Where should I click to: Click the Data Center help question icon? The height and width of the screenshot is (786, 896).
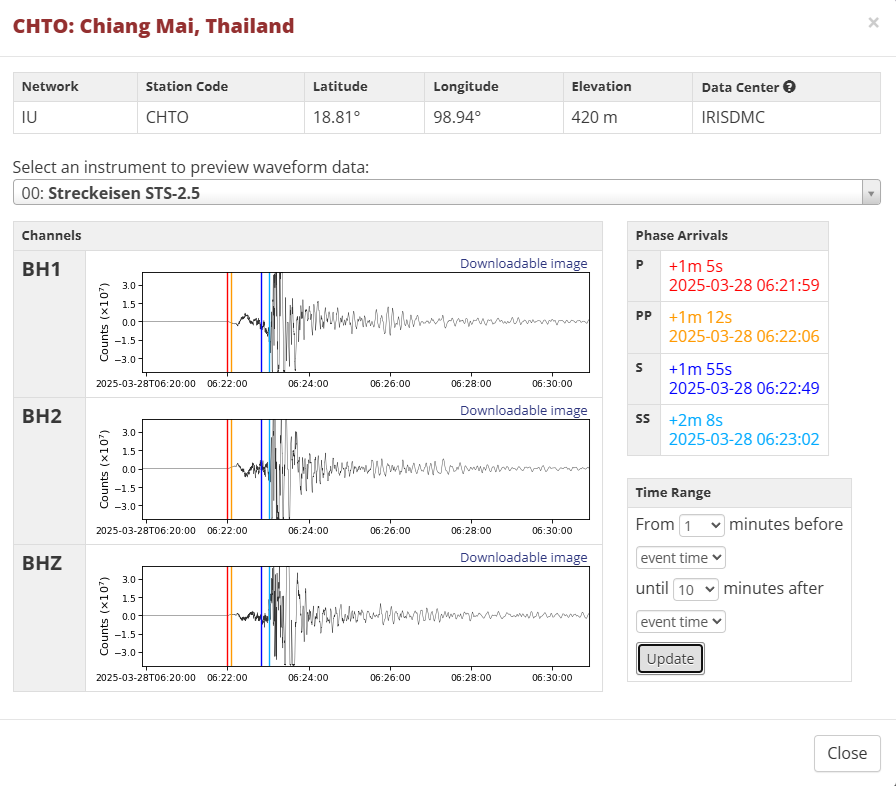[789, 87]
